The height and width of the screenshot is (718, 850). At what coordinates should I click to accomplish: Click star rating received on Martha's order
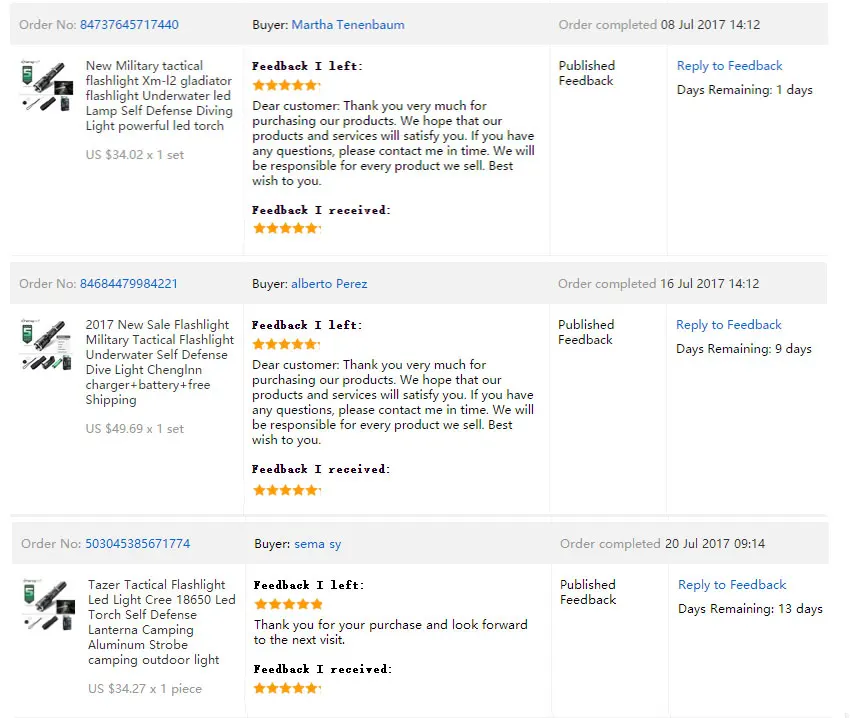[287, 228]
